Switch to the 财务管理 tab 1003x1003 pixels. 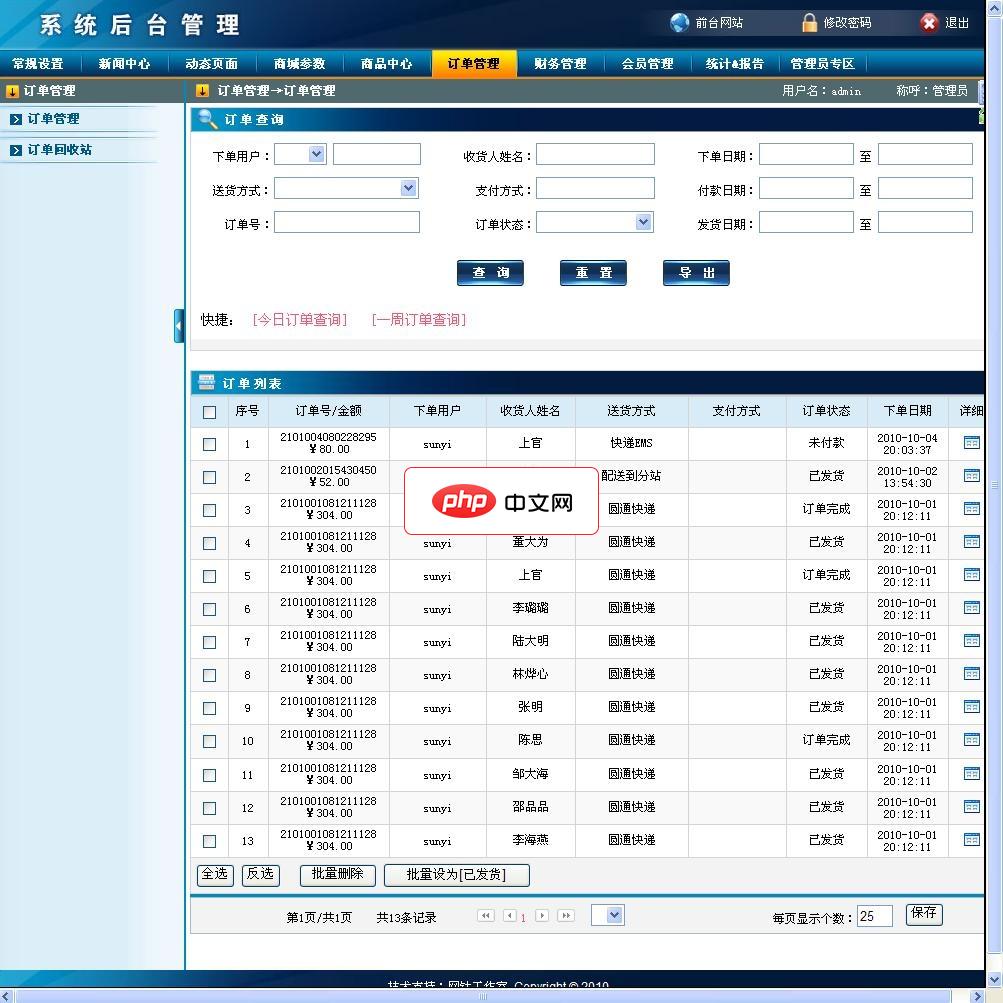[x=560, y=63]
